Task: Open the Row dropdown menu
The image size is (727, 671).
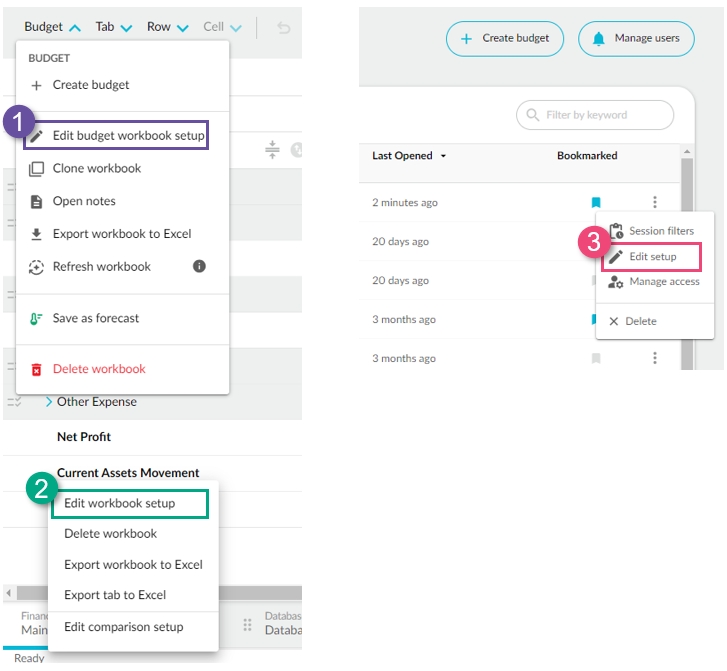Action: click(x=167, y=27)
